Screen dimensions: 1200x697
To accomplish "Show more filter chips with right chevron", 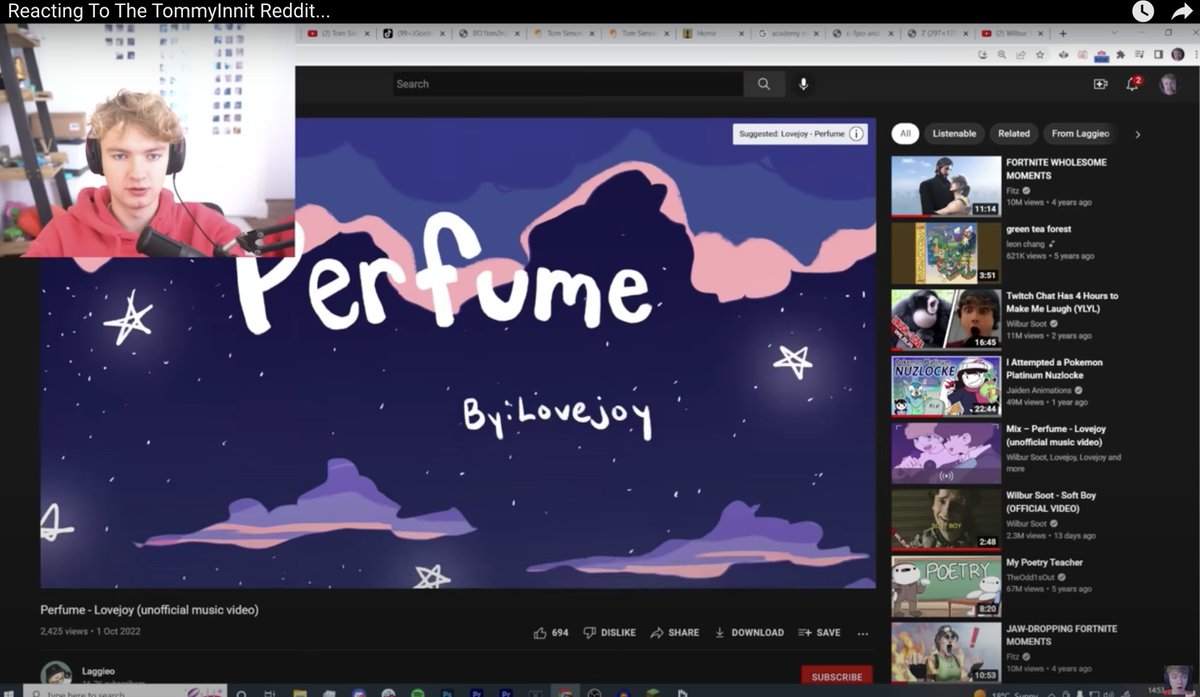I will 1137,134.
